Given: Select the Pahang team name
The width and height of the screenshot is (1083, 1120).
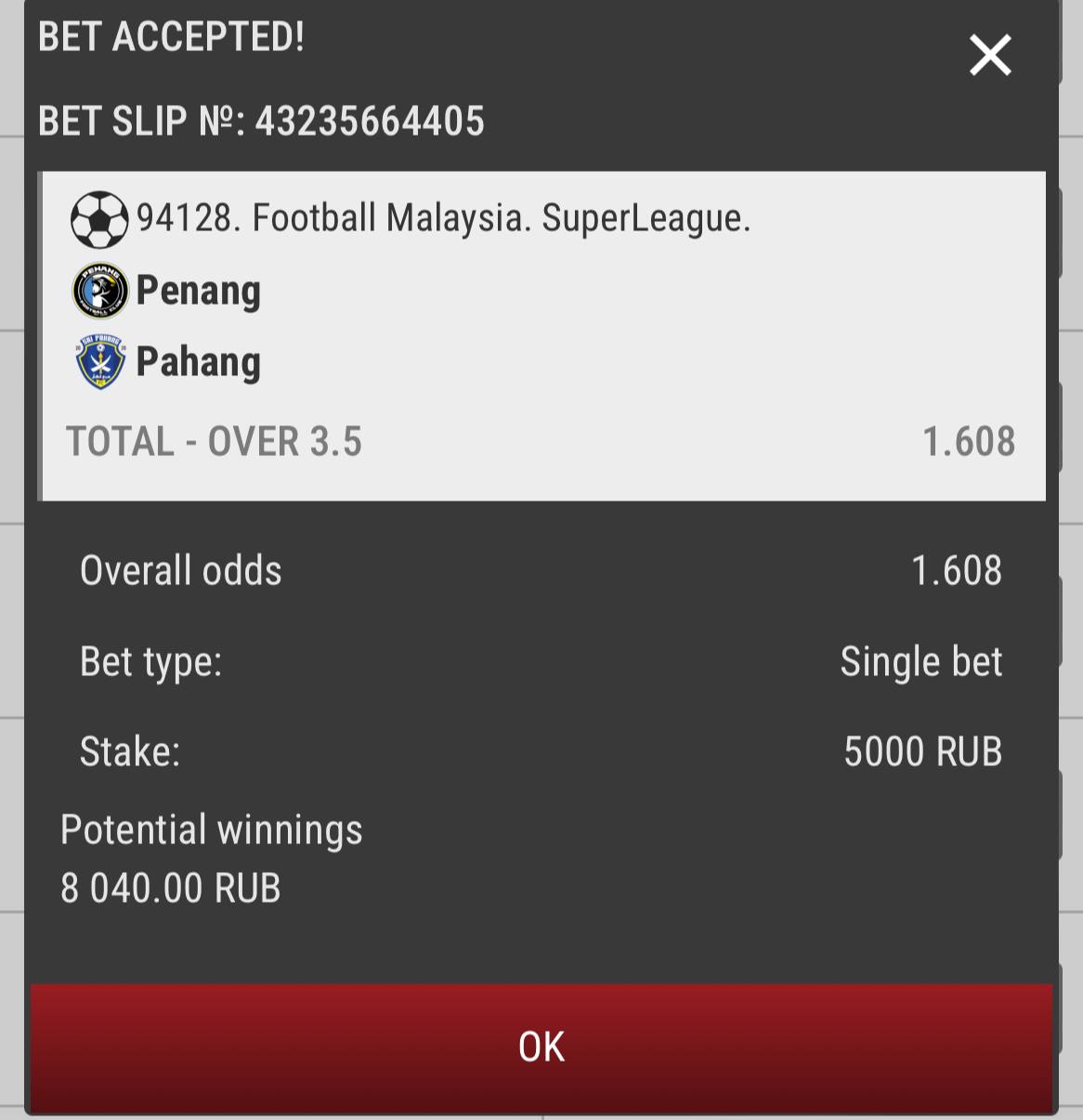Looking at the screenshot, I should (198, 362).
